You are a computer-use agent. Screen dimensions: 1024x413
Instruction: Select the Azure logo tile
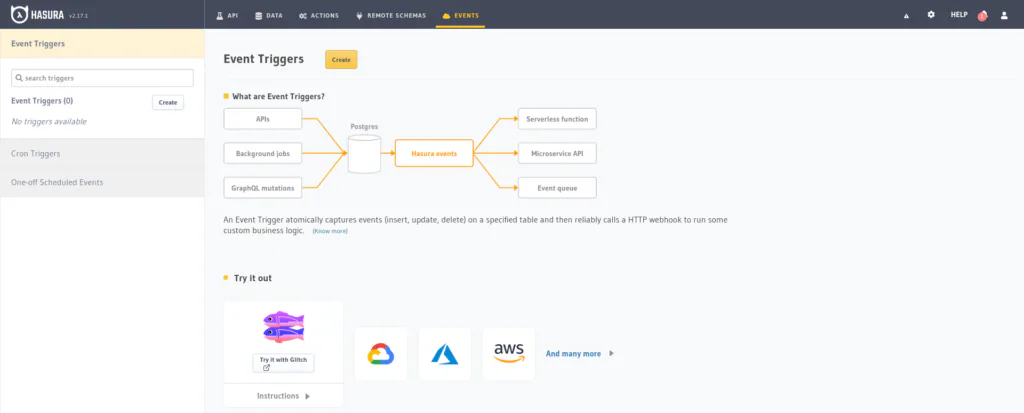(445, 354)
